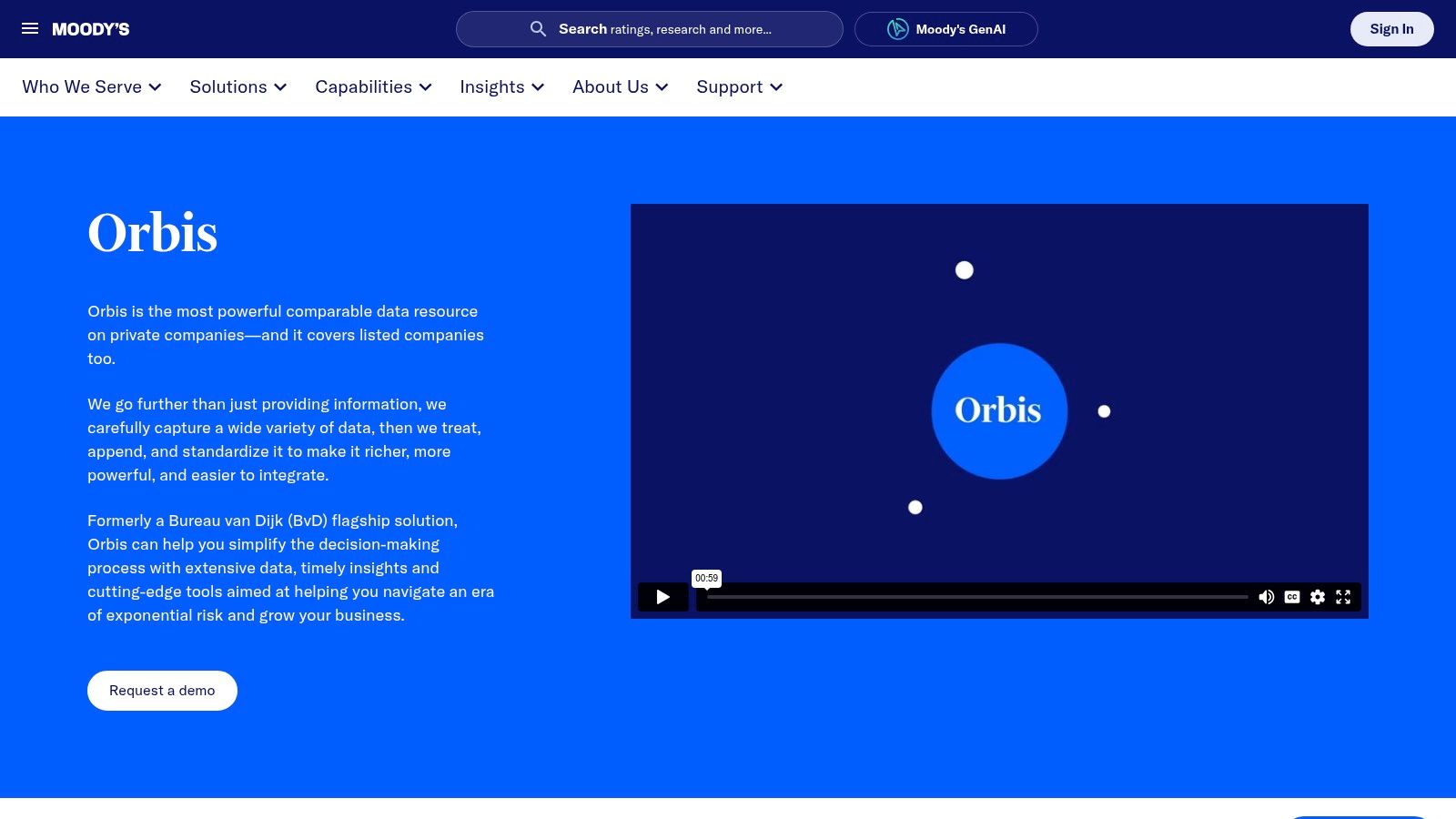Mute the video volume
Image resolution: width=1456 pixels, height=819 pixels.
[1266, 597]
